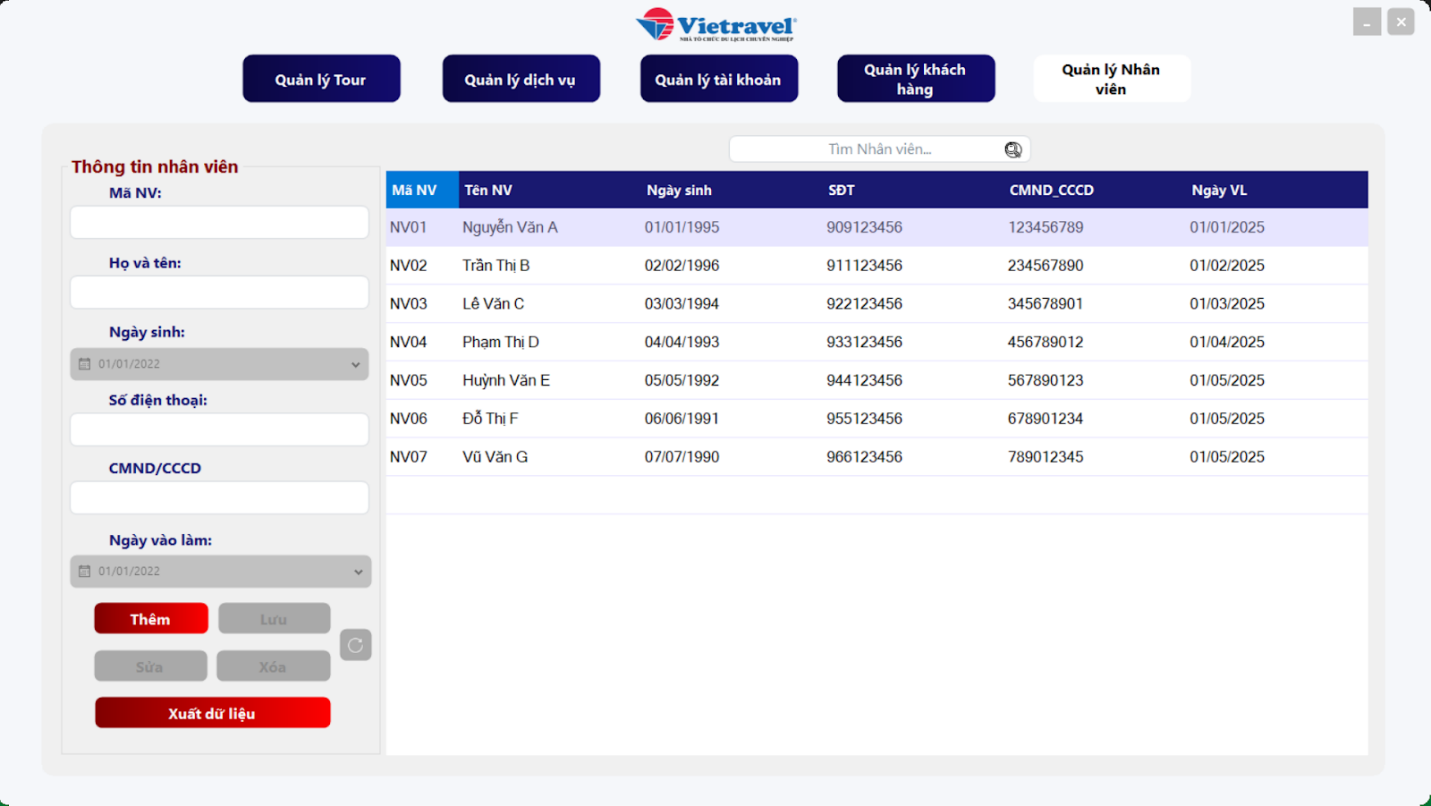Focus the Tìm Nhân viên search box

pos(879,149)
